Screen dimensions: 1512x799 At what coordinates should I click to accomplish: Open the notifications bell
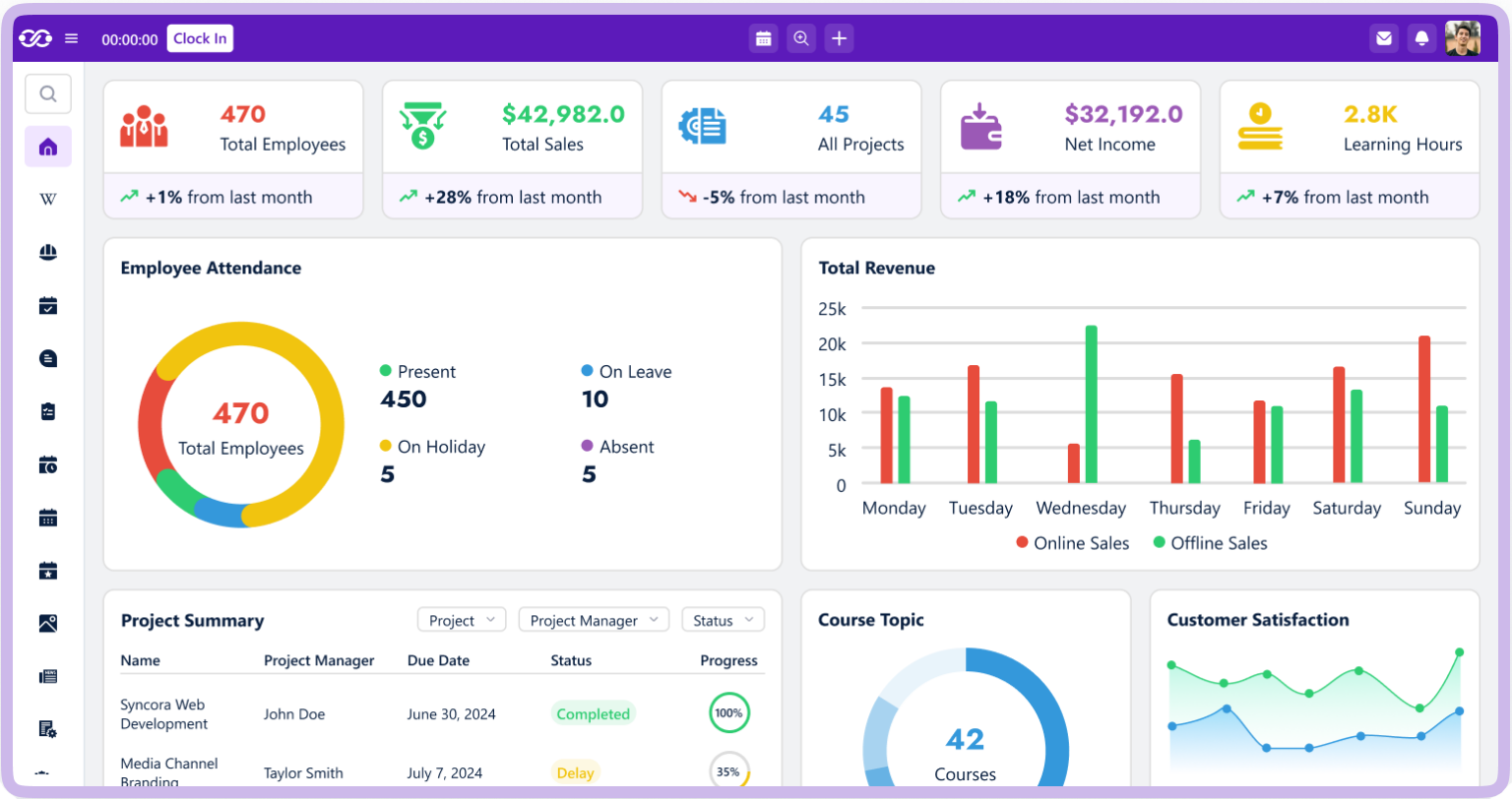(x=1421, y=37)
